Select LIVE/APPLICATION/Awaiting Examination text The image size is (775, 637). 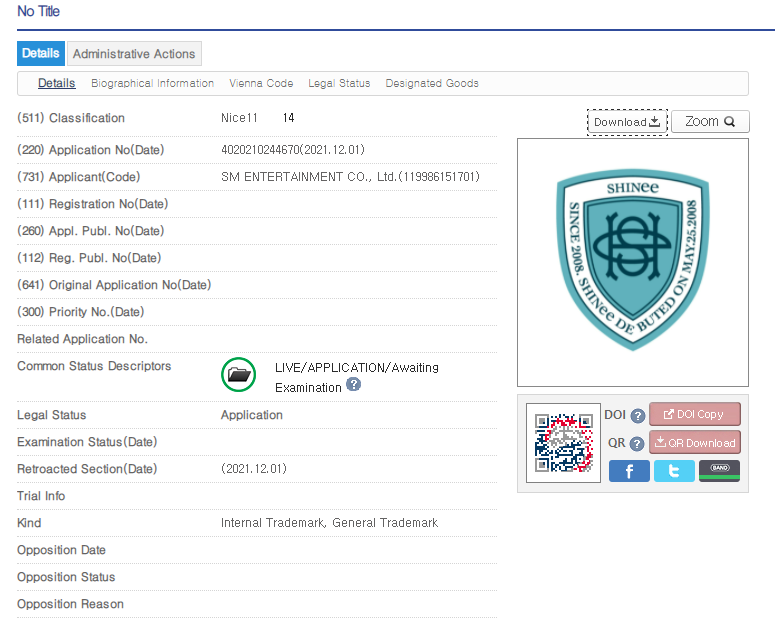coord(357,378)
